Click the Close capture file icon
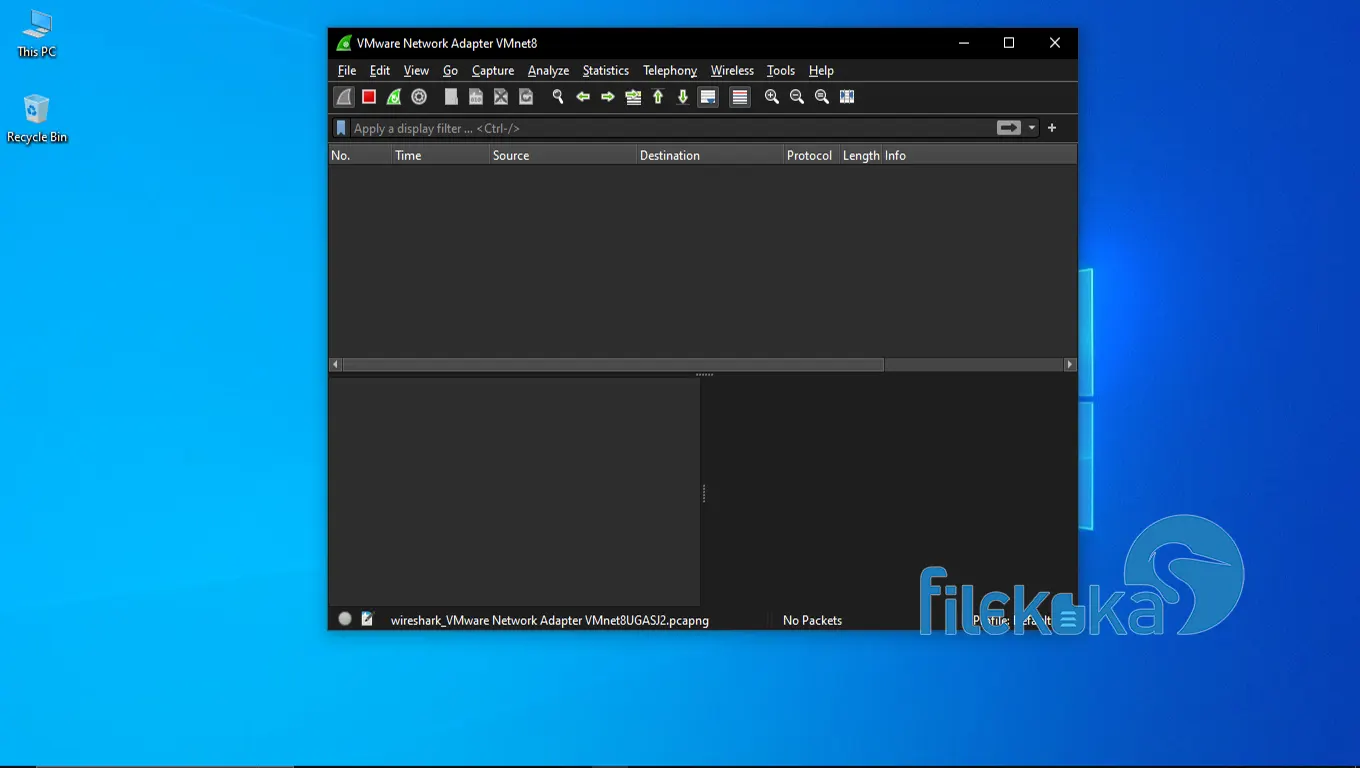Screen dimensions: 1360x768 click(501, 97)
